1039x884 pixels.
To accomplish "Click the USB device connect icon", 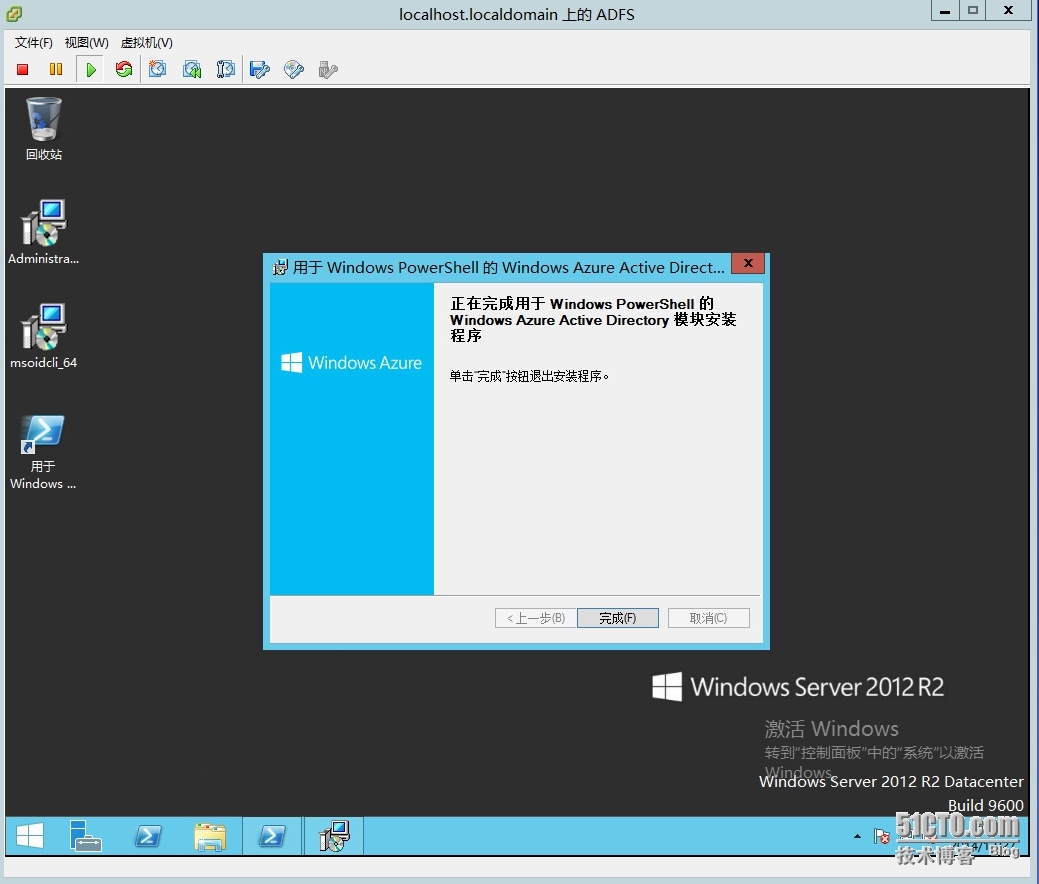I will point(328,69).
